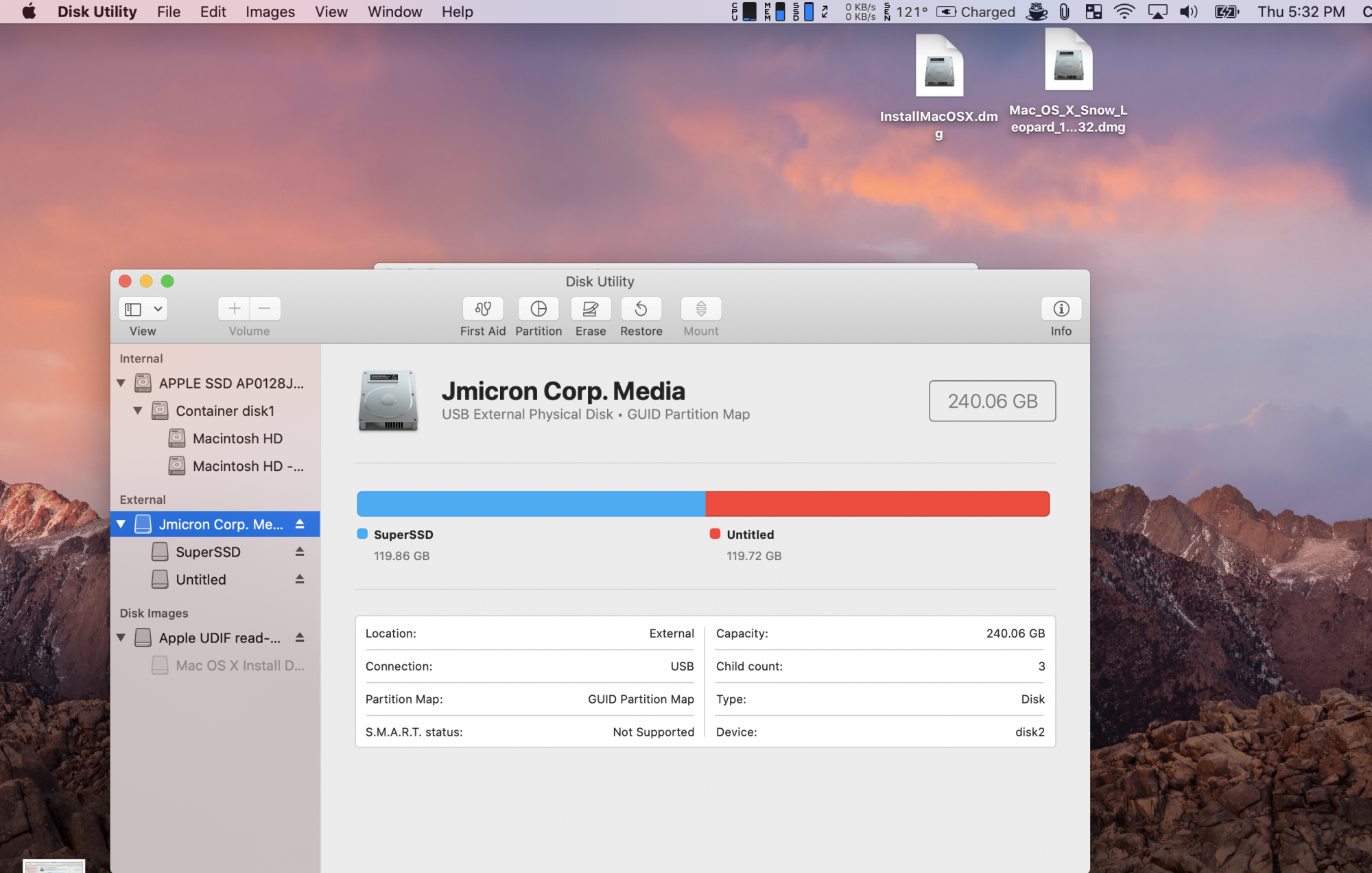
Task: Open the volume control menu
Action: click(1188, 12)
